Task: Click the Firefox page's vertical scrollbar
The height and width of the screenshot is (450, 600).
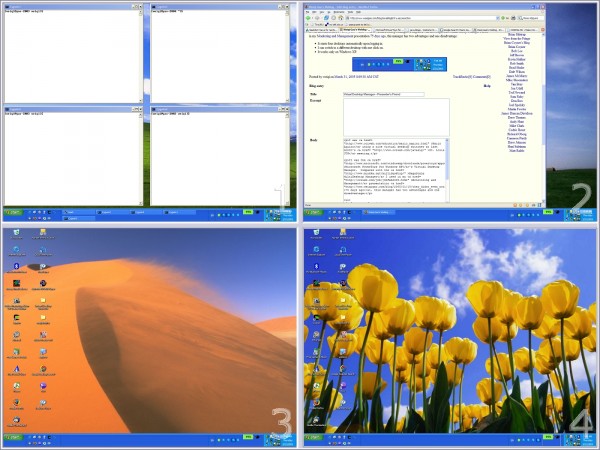Action: (543, 118)
